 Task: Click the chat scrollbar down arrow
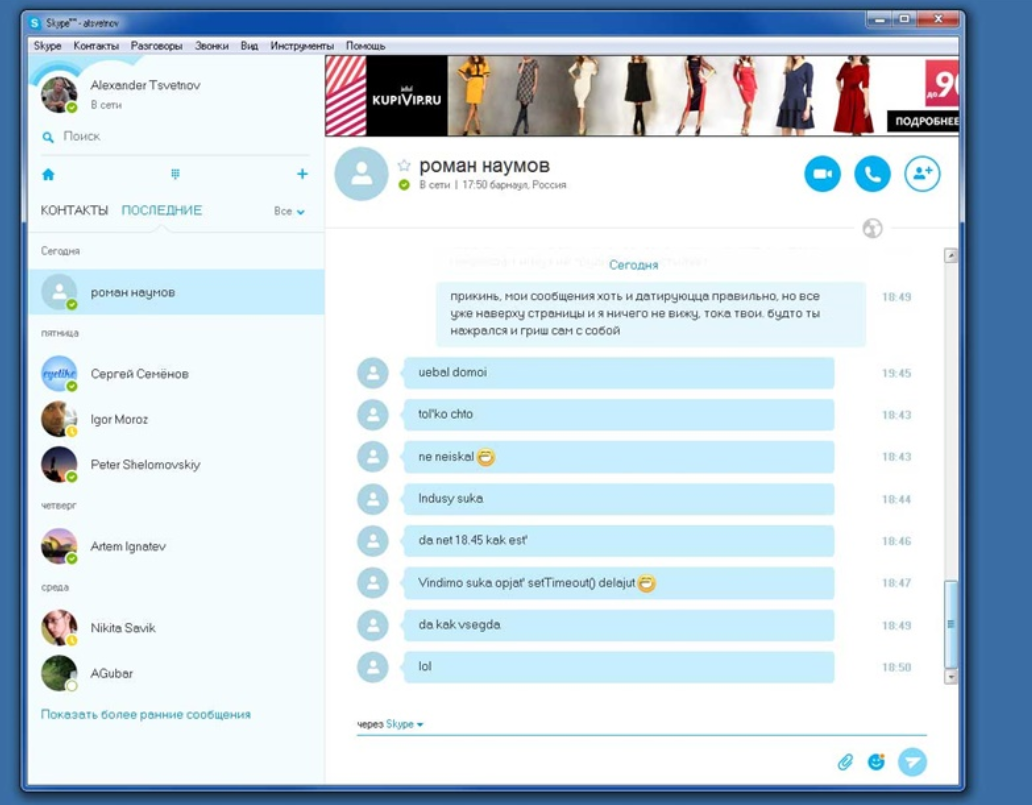point(950,677)
